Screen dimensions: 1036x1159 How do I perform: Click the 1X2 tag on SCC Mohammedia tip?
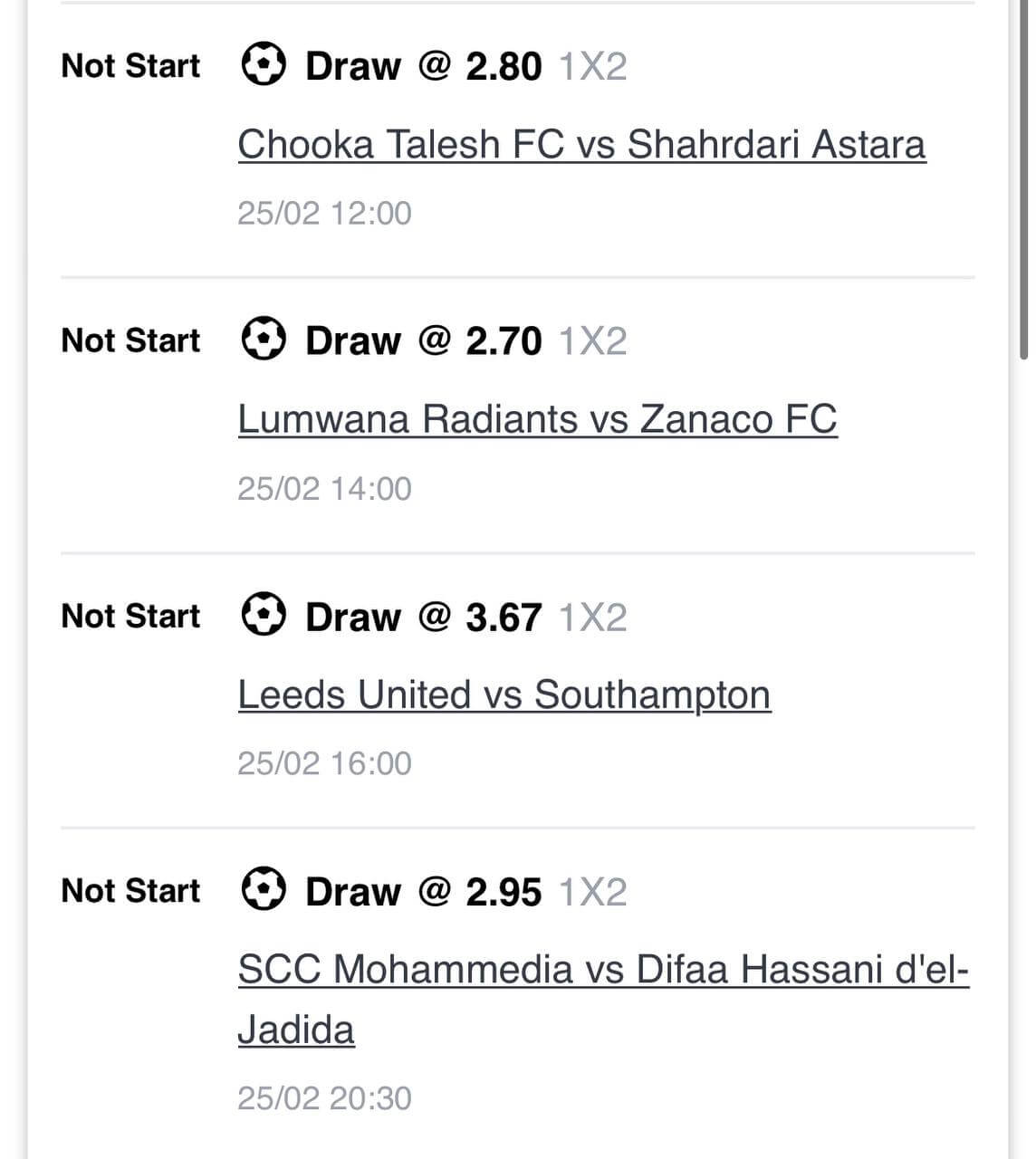[x=593, y=891]
